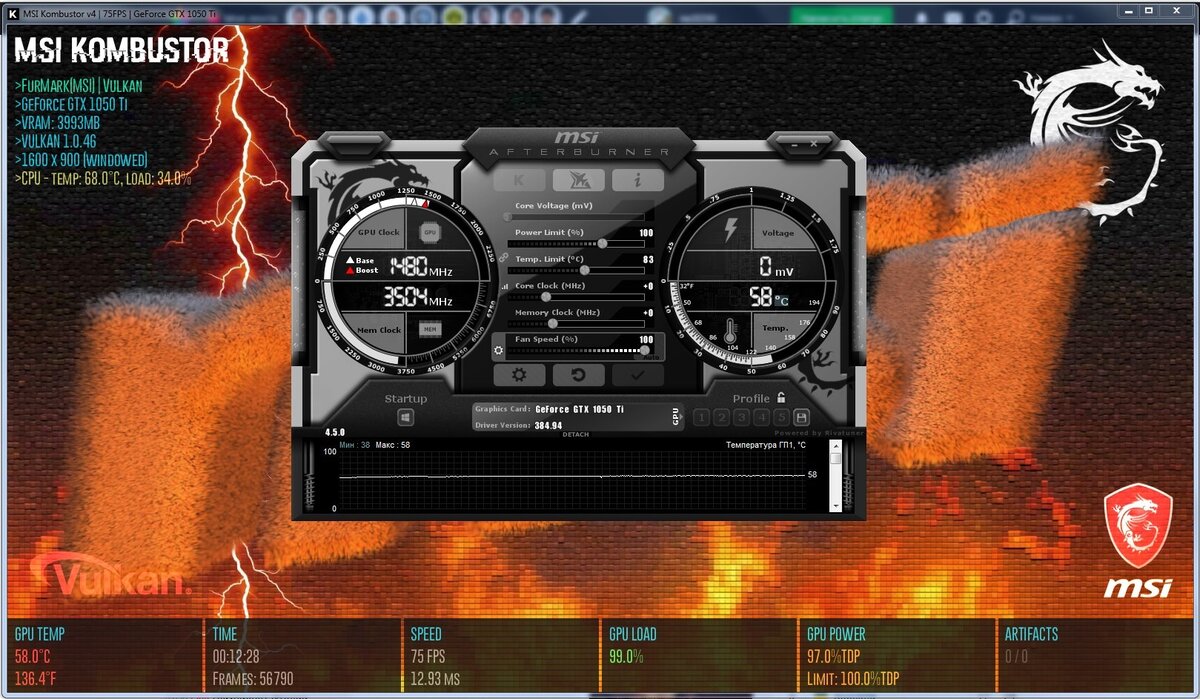Open Afterburner settings gear button

519,375
